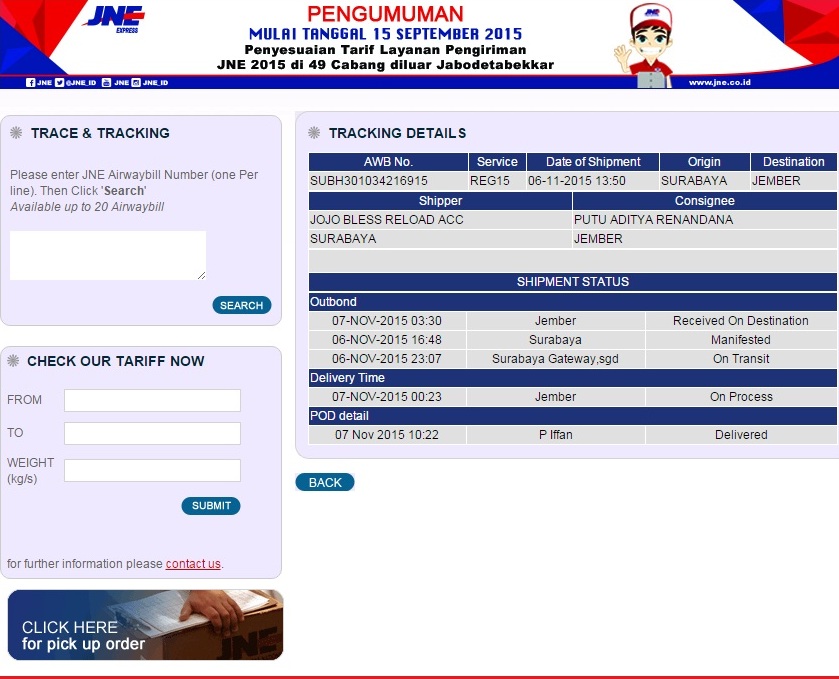Image resolution: width=839 pixels, height=679 pixels.
Task: Click receiver name P Iffan
Action: [x=555, y=434]
